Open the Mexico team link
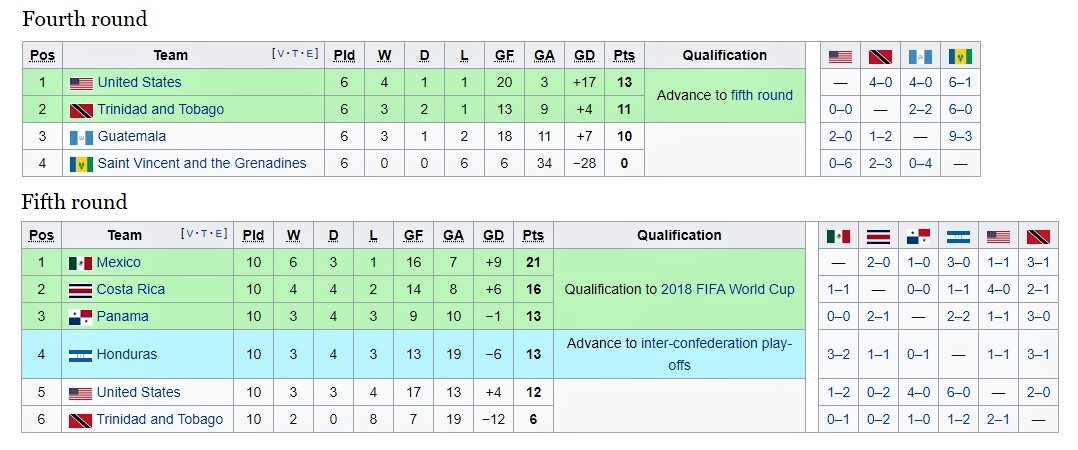The height and width of the screenshot is (450, 1078). pos(119,262)
